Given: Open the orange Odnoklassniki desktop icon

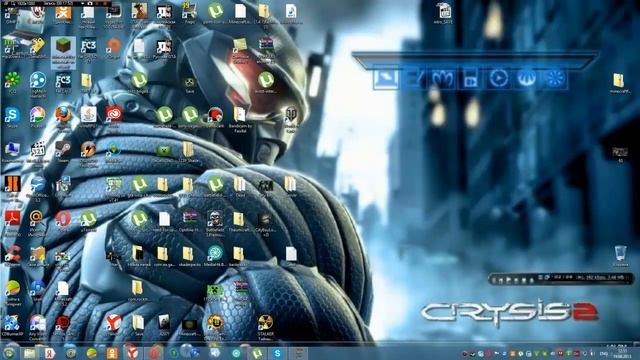Looking at the screenshot, I should pyautogui.click(x=63, y=13).
